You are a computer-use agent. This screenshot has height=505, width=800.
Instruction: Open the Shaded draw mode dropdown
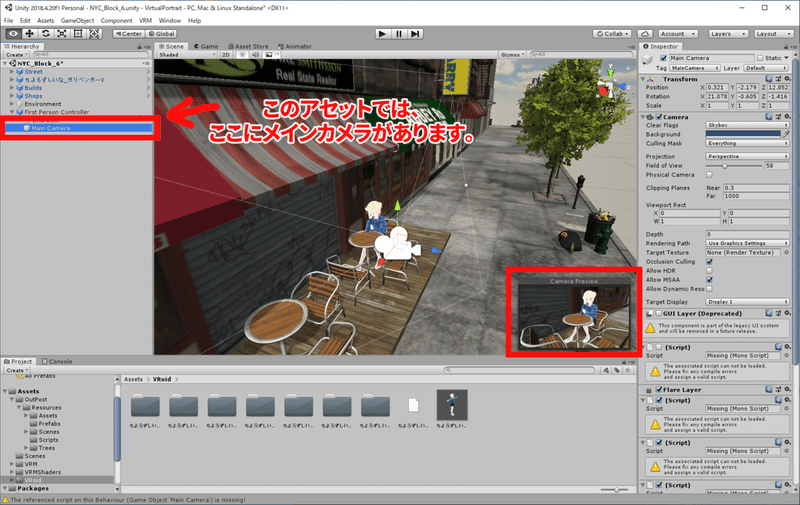coord(187,55)
